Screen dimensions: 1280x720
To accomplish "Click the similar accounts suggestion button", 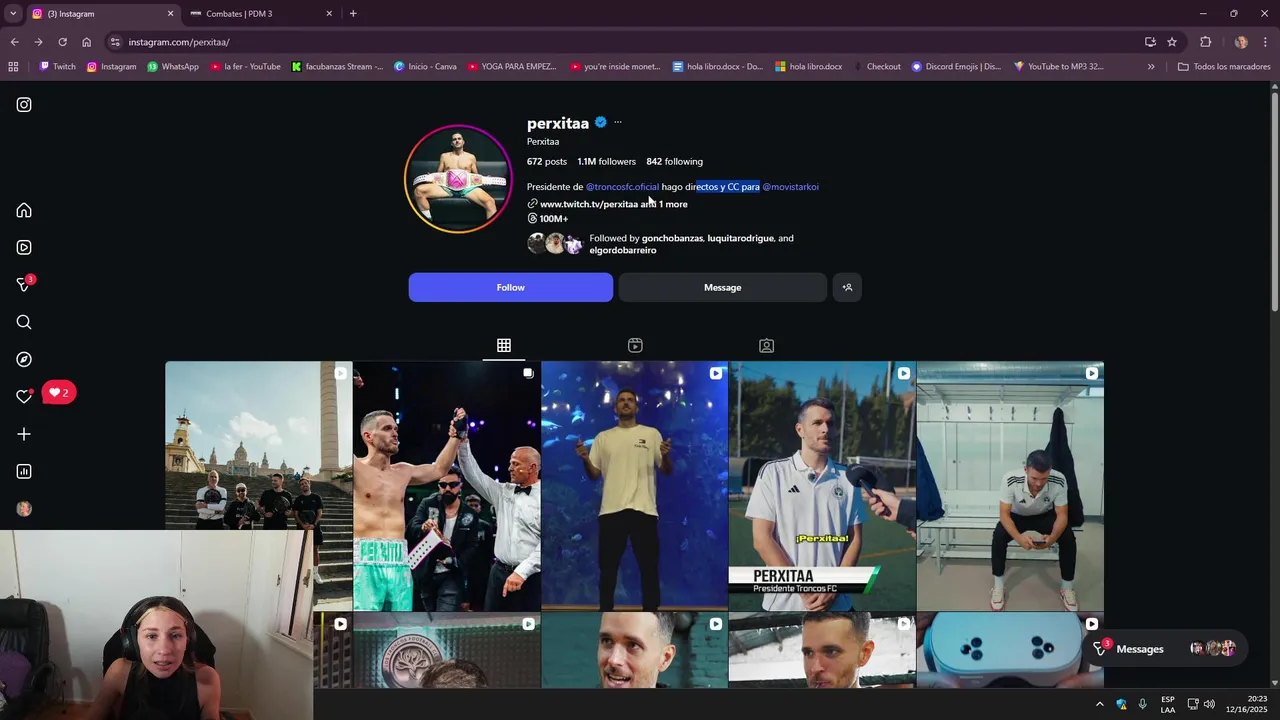I will [x=847, y=287].
